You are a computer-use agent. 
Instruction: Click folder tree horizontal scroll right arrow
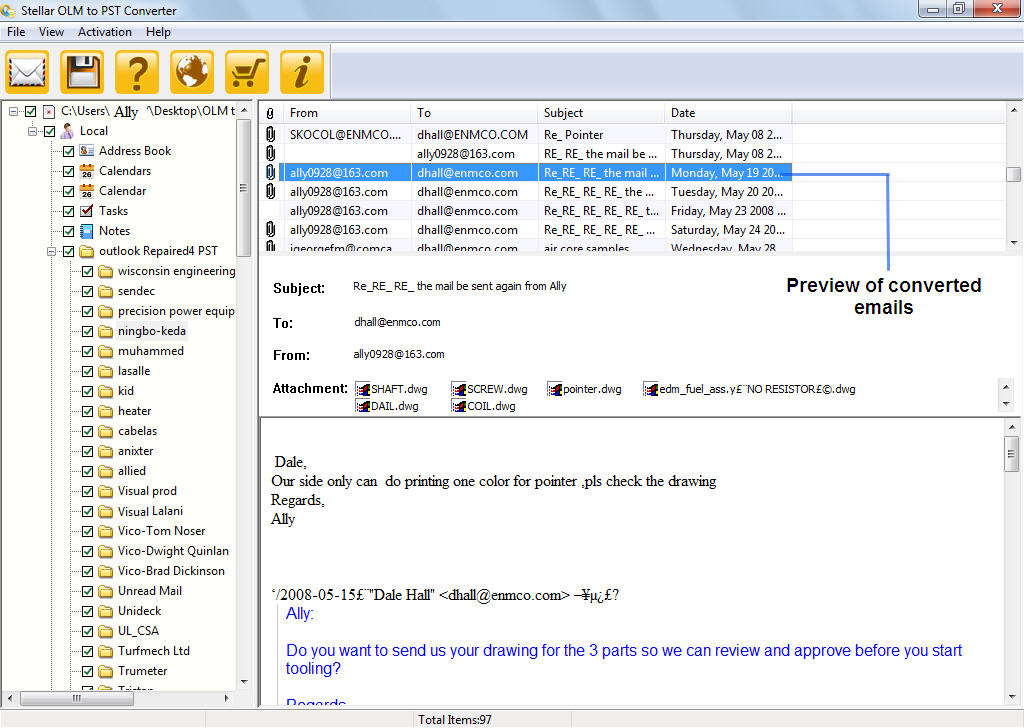tap(227, 698)
